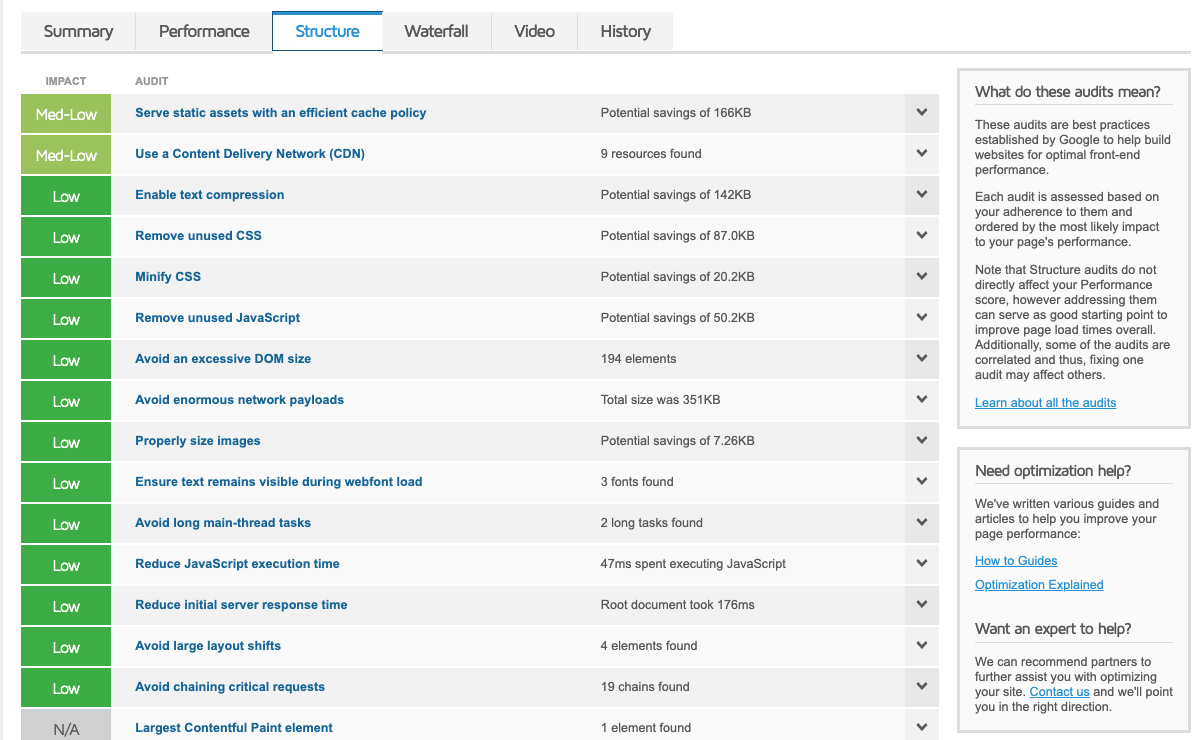Click the 'Enable text compression' audit title
This screenshot has height=740, width=1201.
click(x=210, y=195)
